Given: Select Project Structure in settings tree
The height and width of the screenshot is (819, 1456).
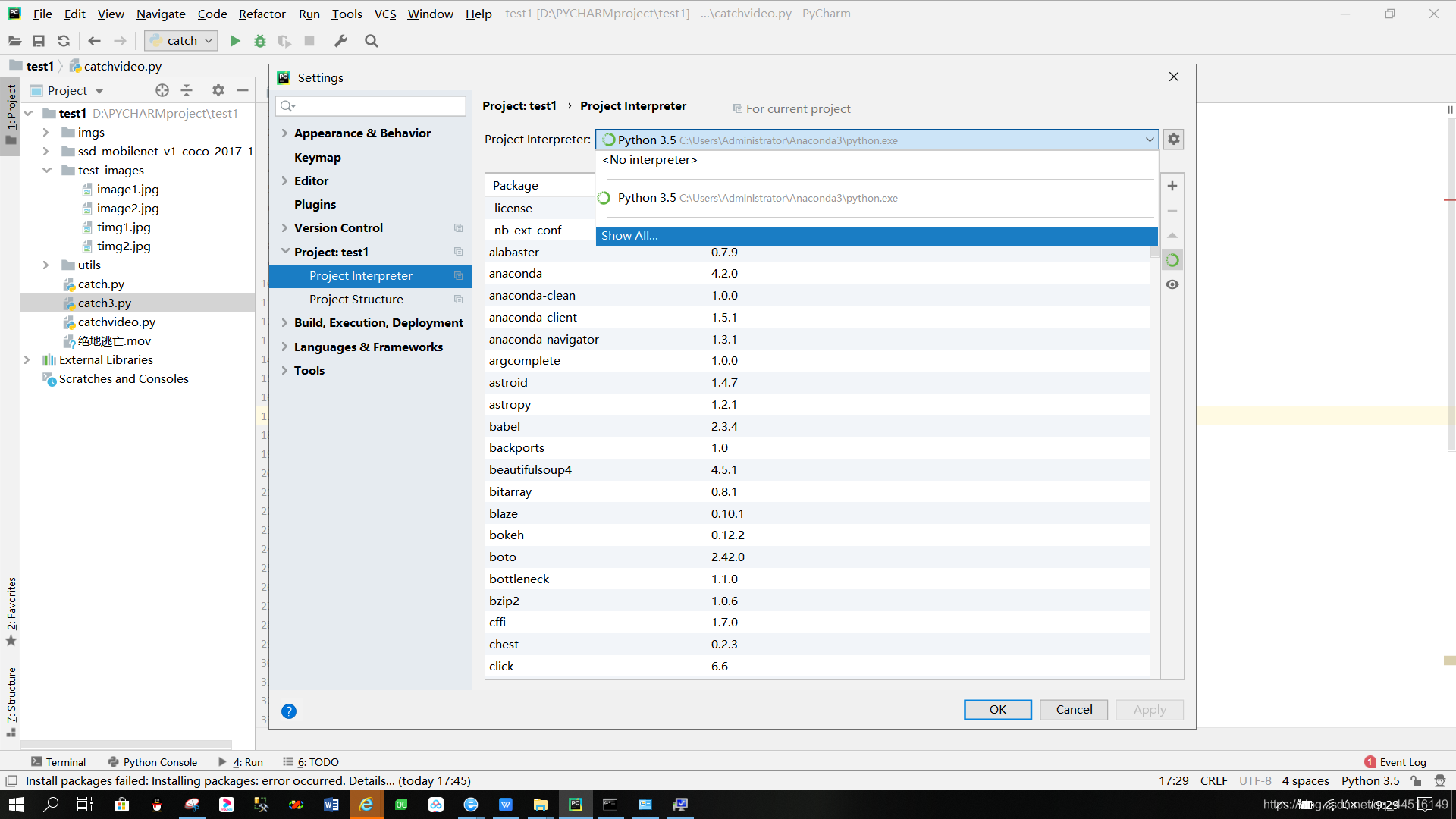Looking at the screenshot, I should 356,300.
